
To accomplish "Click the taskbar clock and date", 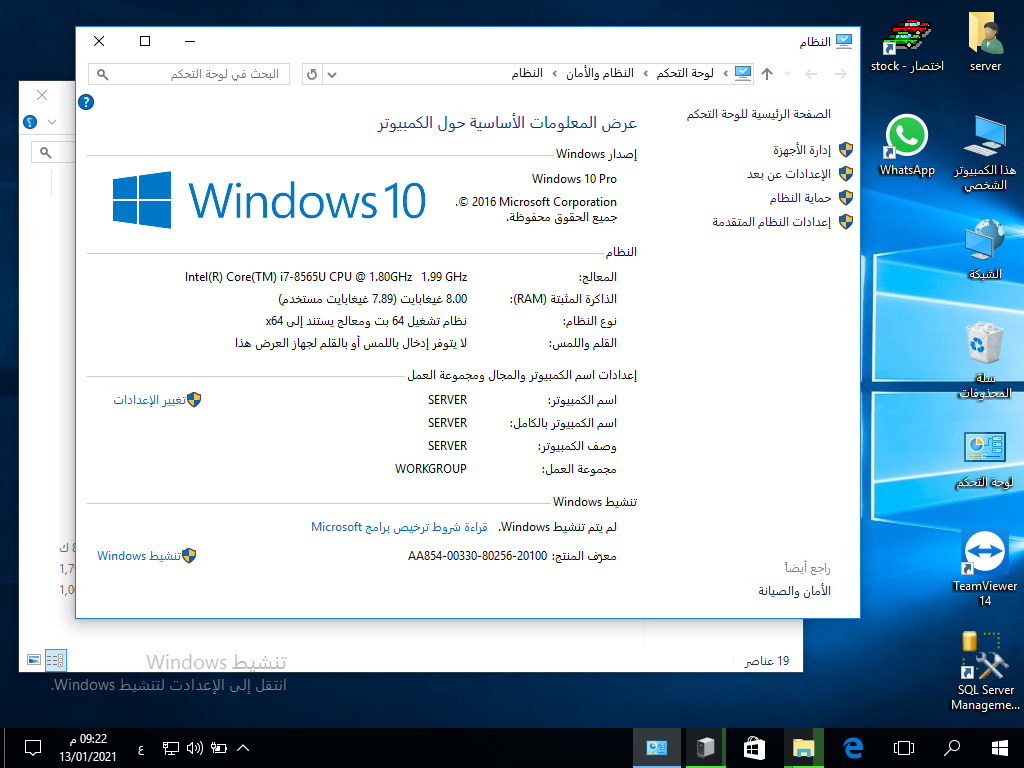I will tap(88, 748).
